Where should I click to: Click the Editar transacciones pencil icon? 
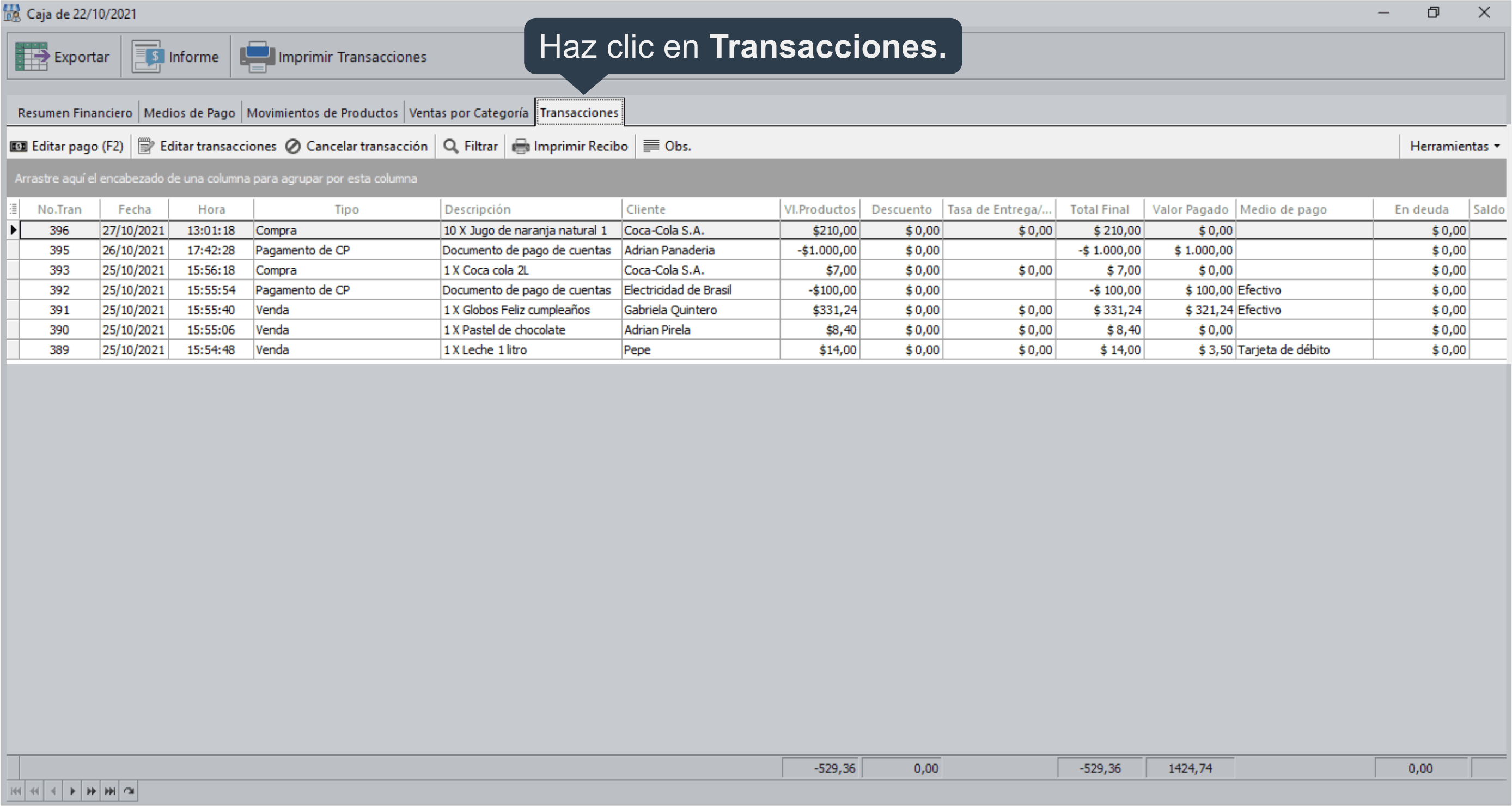[x=146, y=146]
